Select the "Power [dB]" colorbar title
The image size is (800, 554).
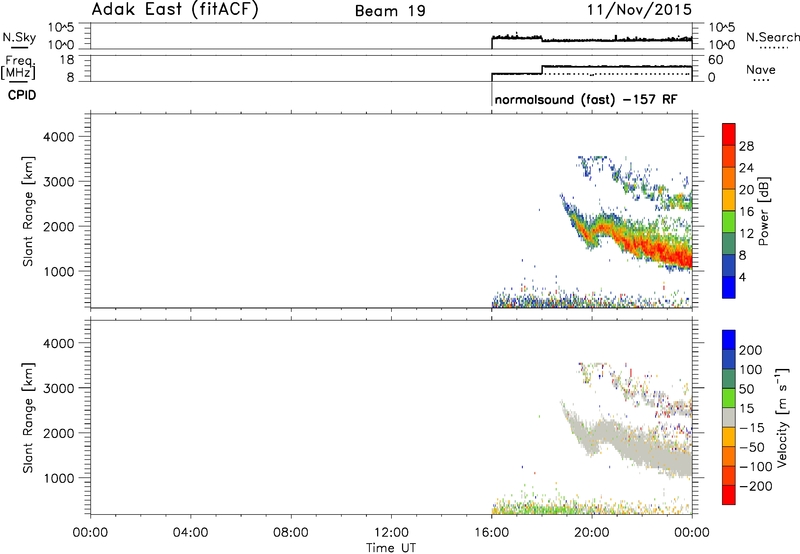click(x=763, y=211)
